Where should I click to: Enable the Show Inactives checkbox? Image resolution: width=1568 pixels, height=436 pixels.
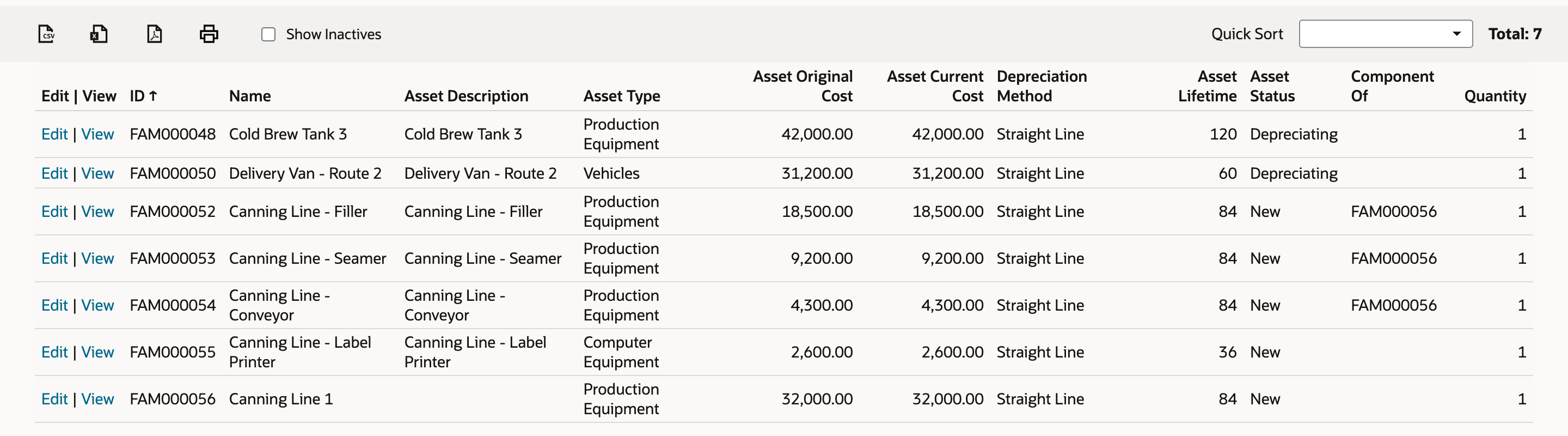268,35
